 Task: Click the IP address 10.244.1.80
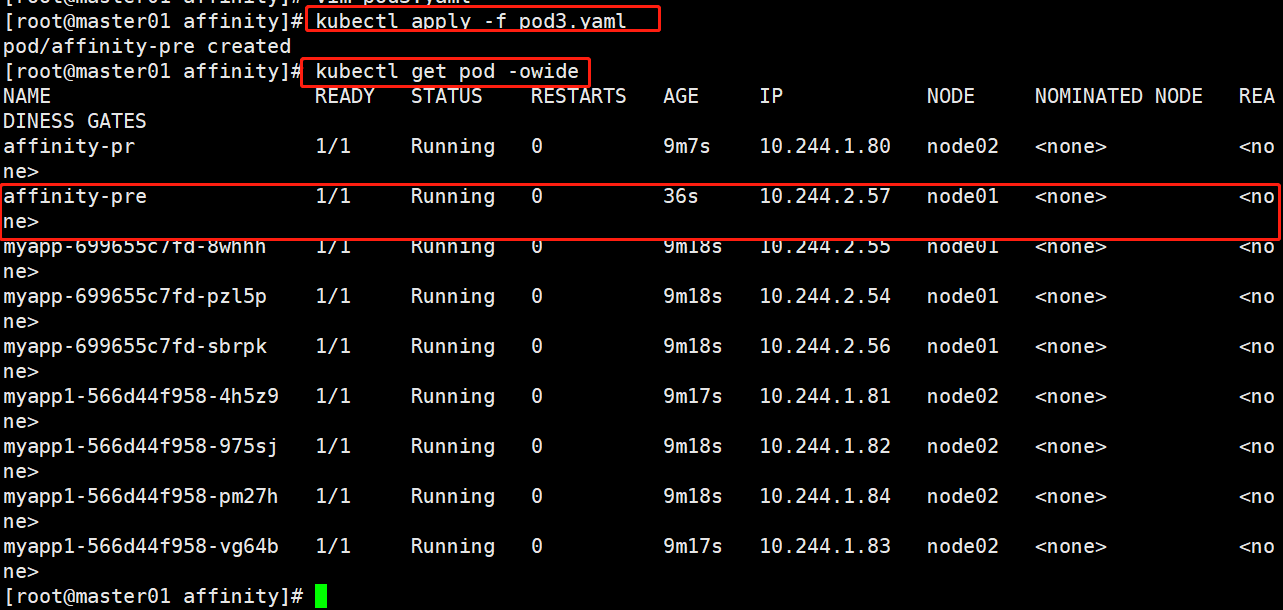click(825, 146)
